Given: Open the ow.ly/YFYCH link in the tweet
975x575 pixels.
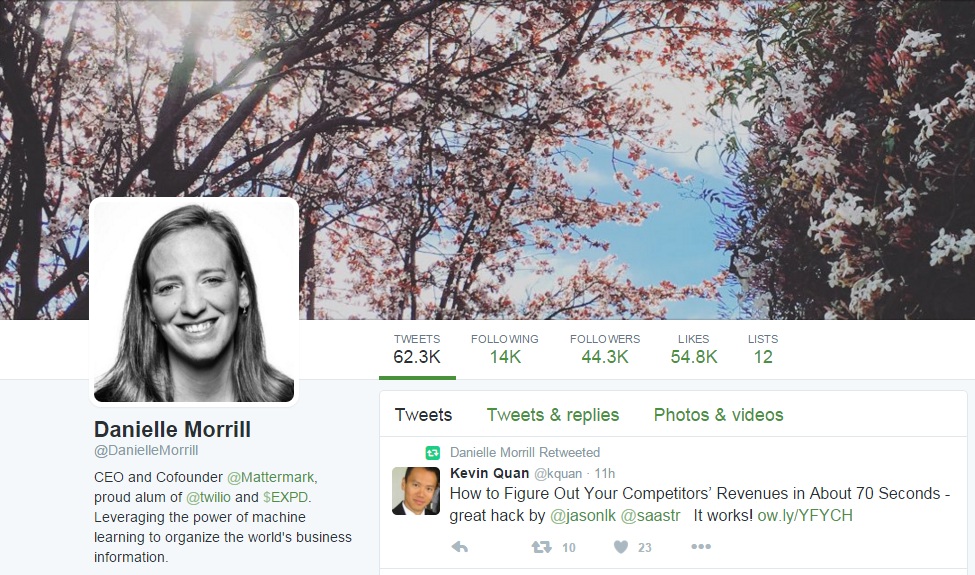Looking at the screenshot, I should 805,515.
